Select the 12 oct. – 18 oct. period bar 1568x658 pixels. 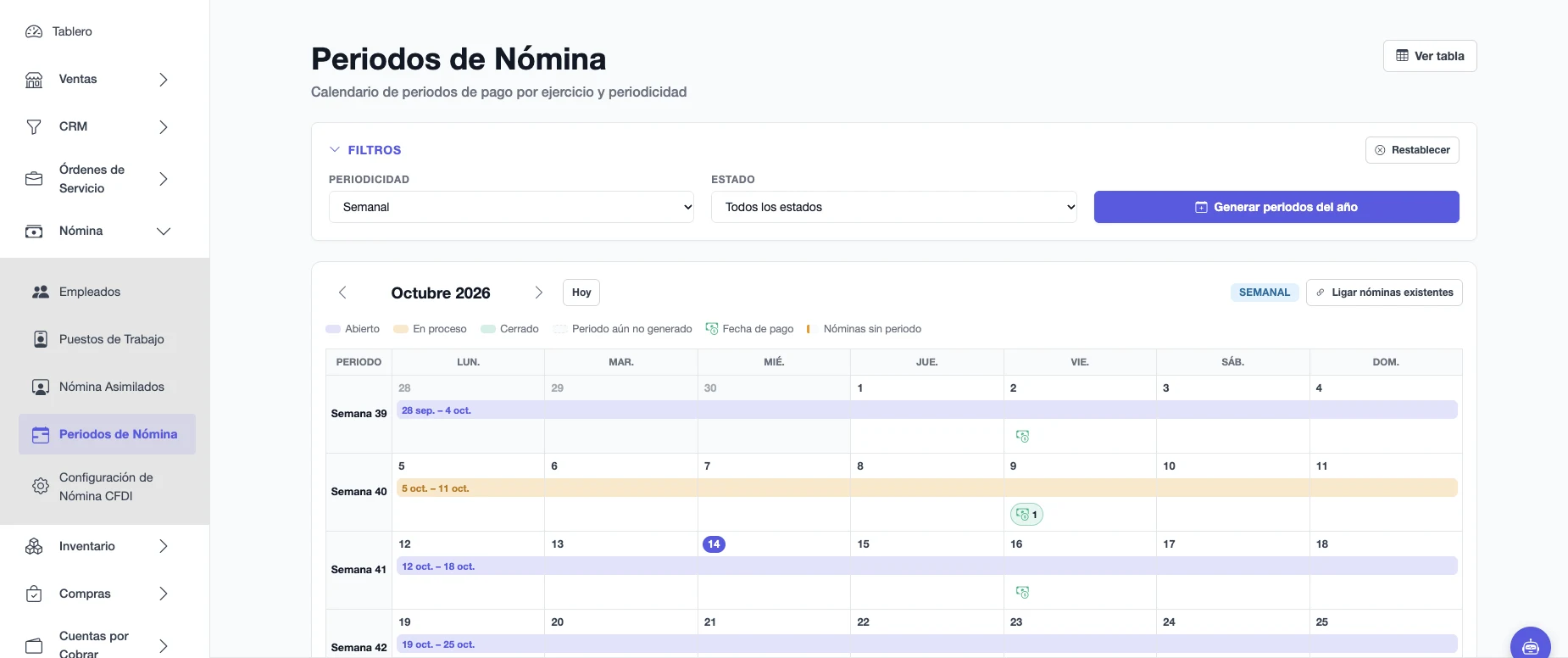(927, 566)
